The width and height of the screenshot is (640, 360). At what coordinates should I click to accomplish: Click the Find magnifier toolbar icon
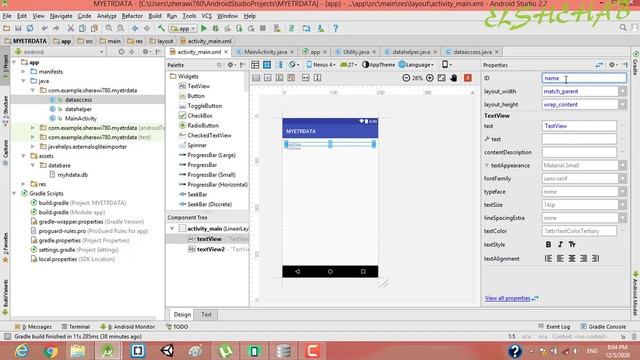109,29
